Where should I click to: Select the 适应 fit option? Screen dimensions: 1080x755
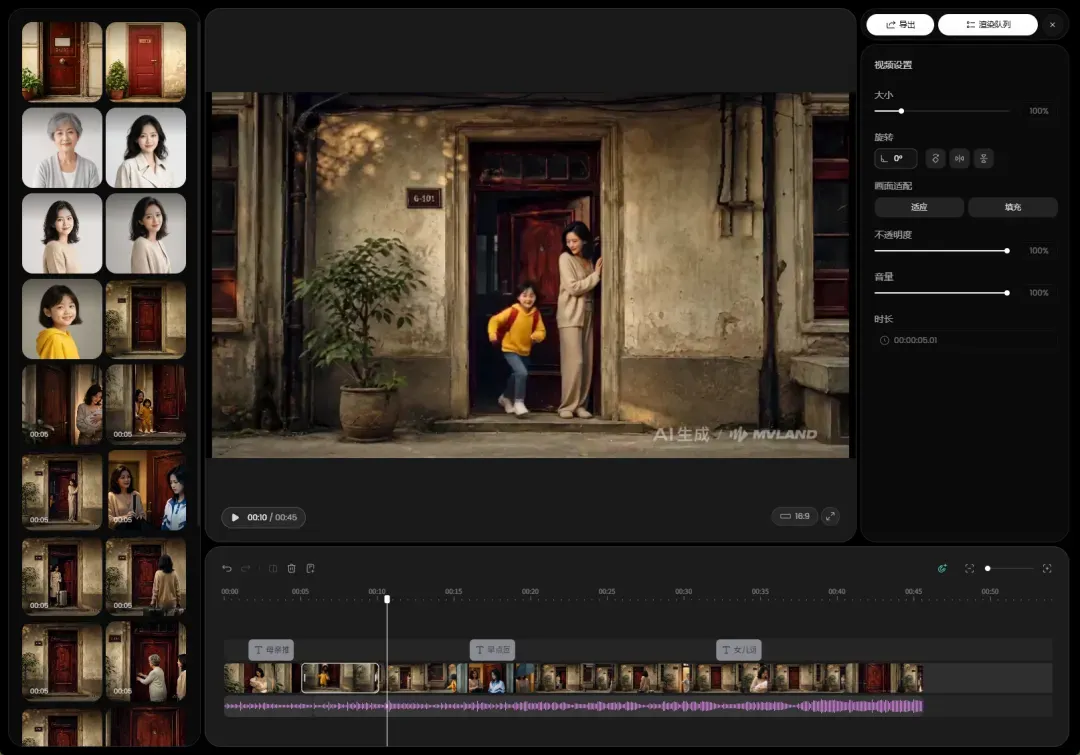click(919, 207)
